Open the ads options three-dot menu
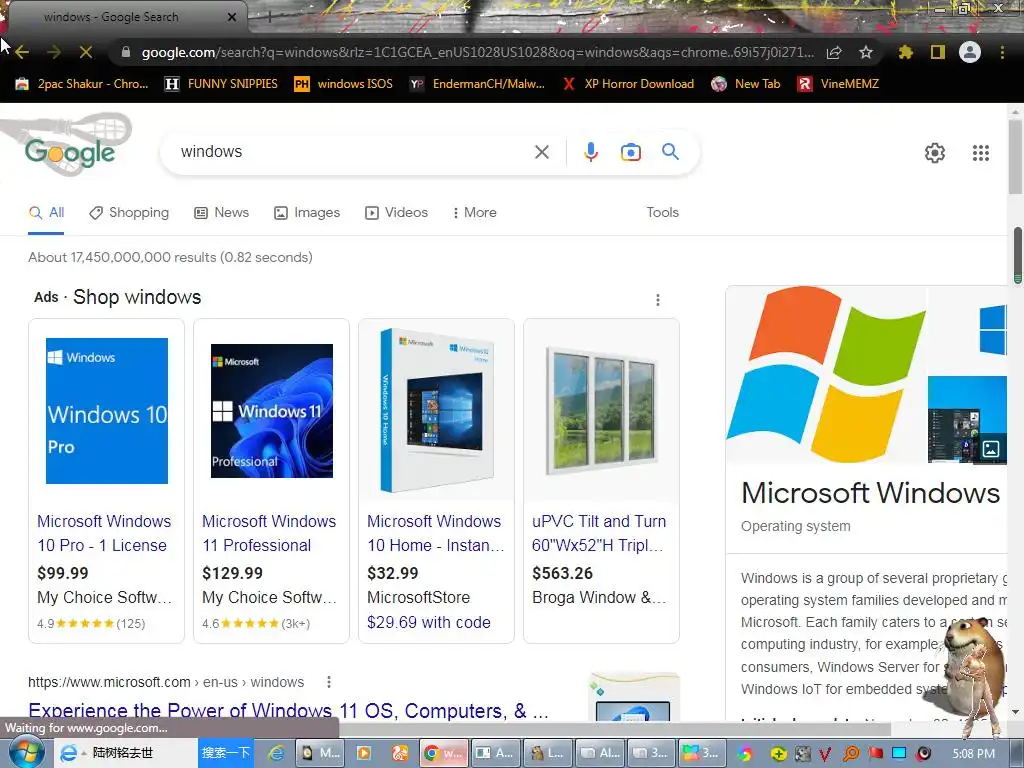The width and height of the screenshot is (1024, 768). pyautogui.click(x=658, y=300)
